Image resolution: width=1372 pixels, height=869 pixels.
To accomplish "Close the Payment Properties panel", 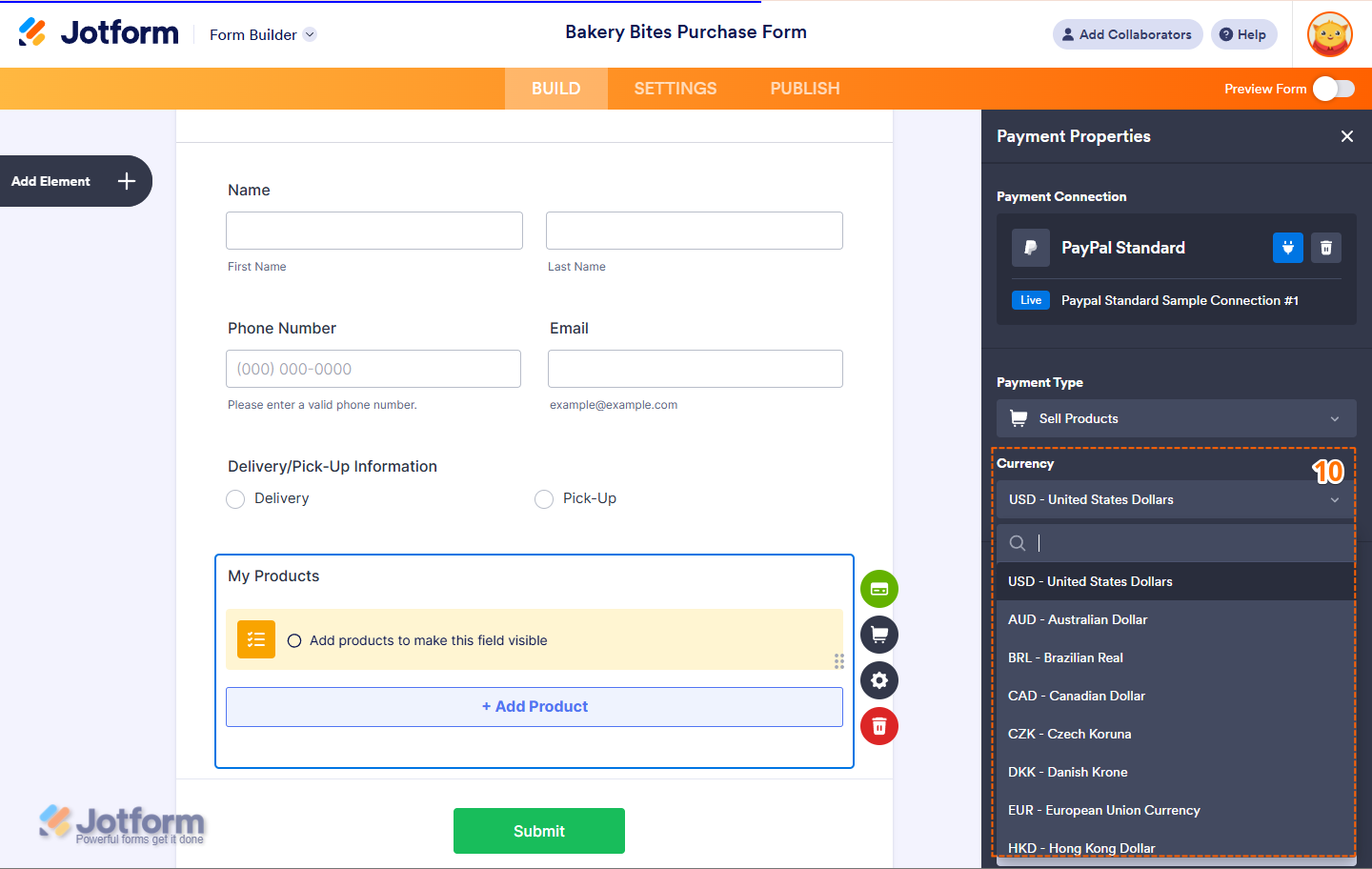I will pyautogui.click(x=1347, y=136).
